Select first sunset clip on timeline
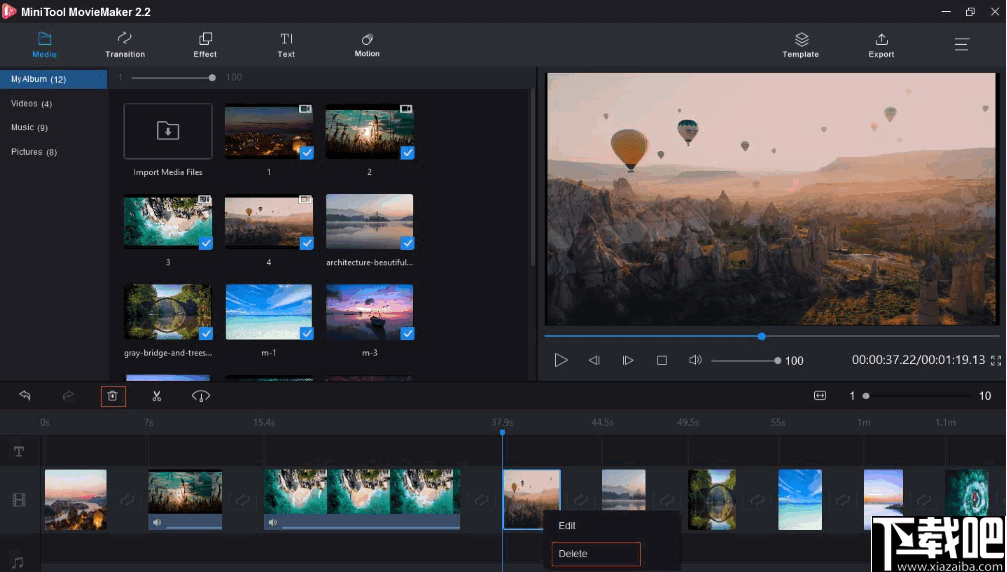The height and width of the screenshot is (572, 1007). pos(76,499)
